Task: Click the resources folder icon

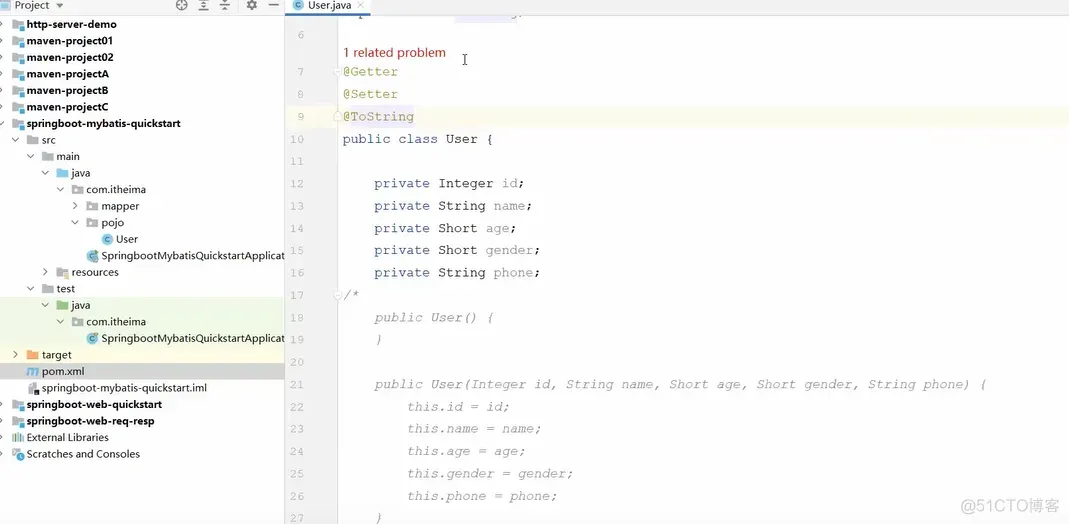Action: [x=62, y=272]
